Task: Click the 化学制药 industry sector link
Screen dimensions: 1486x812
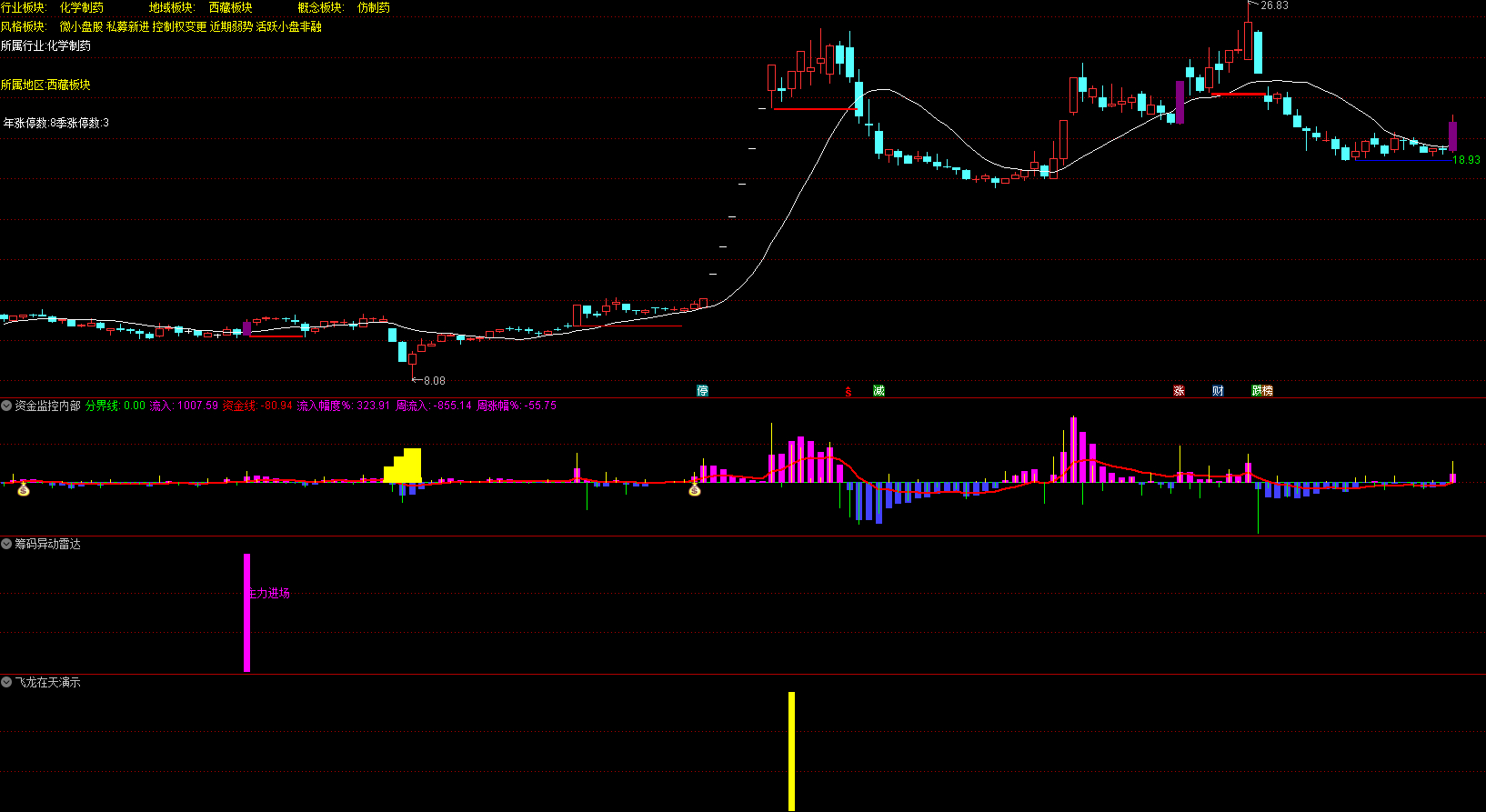Action: tap(82, 7)
